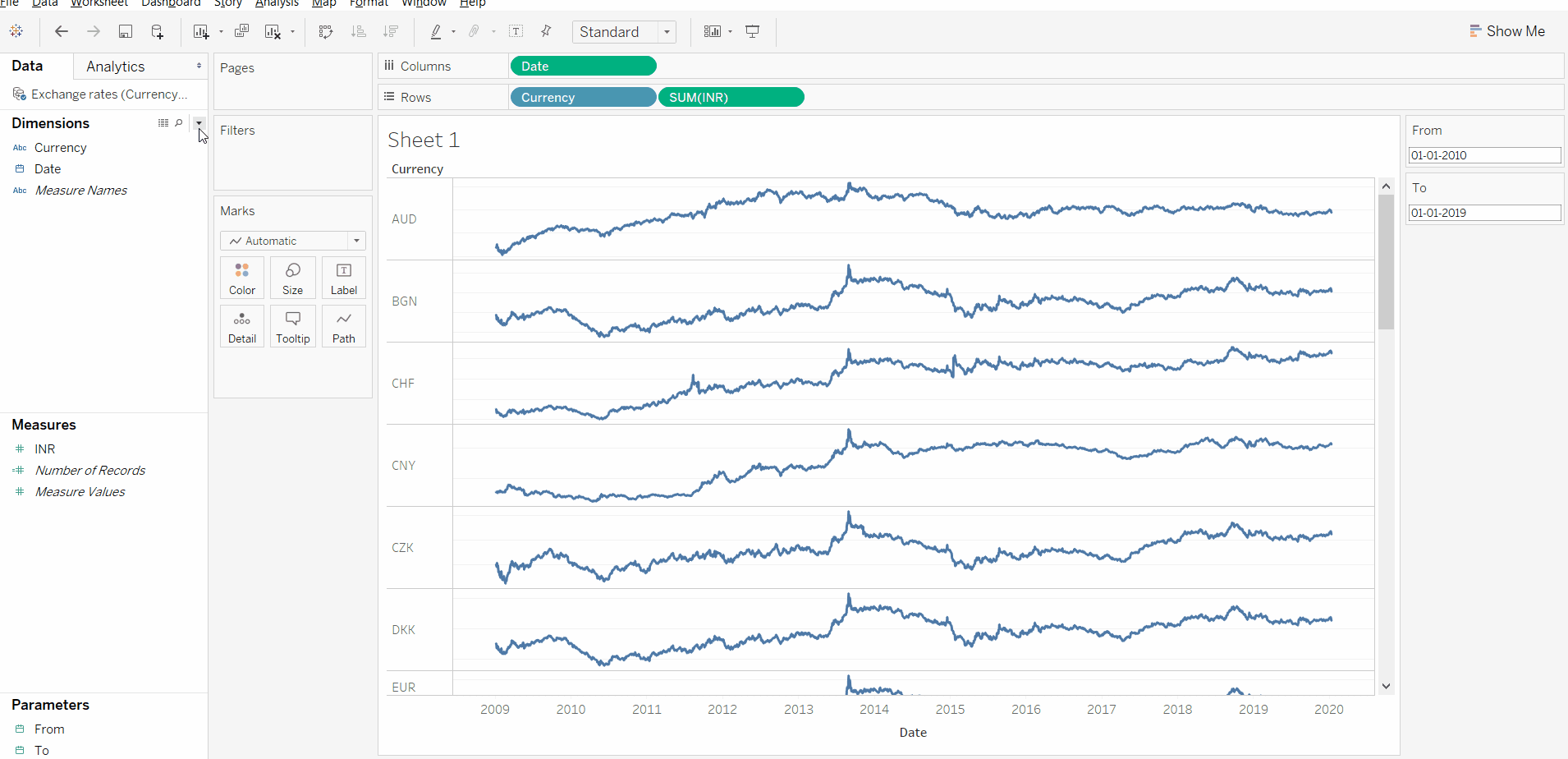Open the Dimensions pane dropdown arrow

pyautogui.click(x=199, y=122)
